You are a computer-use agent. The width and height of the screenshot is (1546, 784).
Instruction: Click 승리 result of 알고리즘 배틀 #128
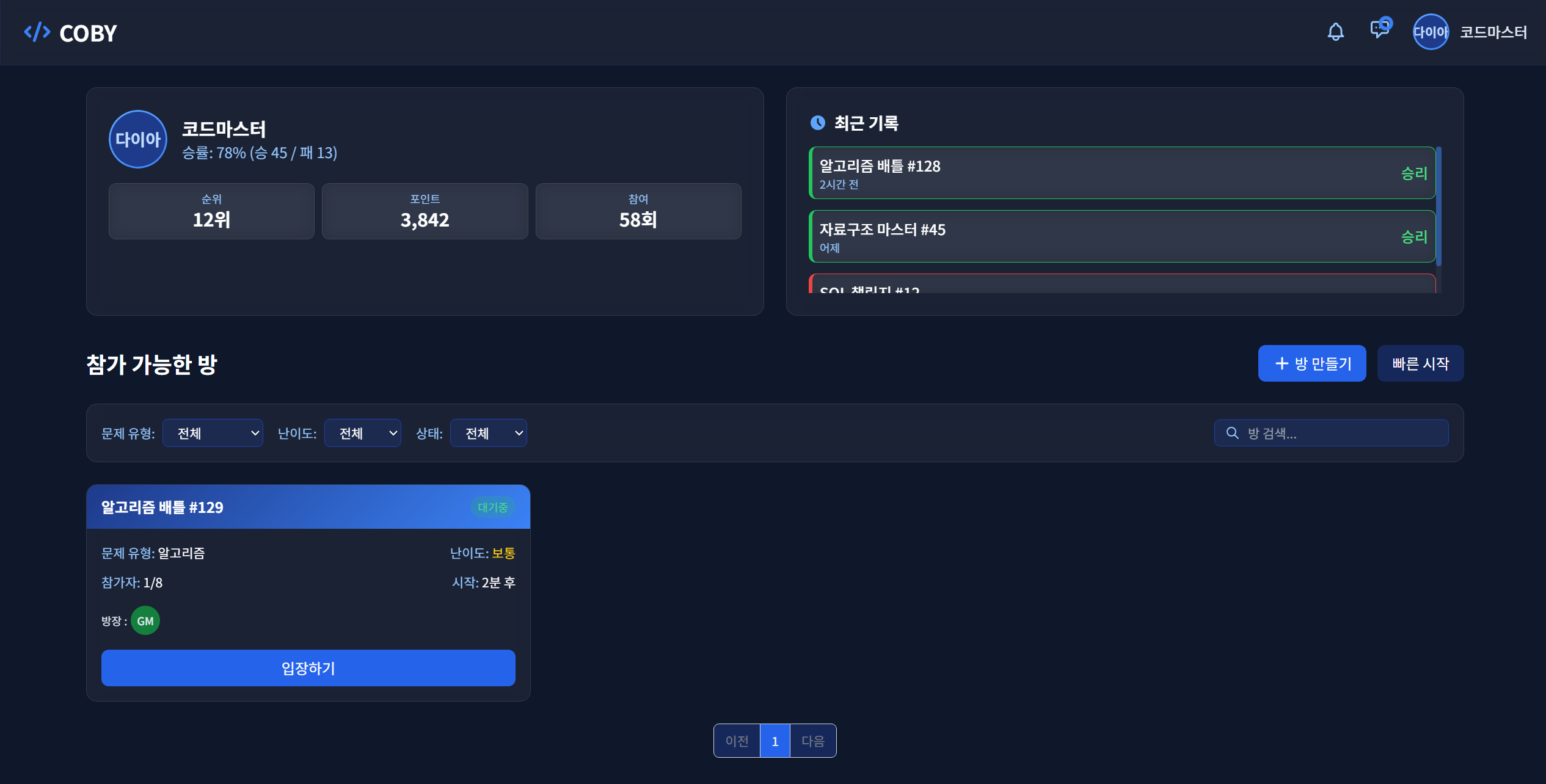1414,173
